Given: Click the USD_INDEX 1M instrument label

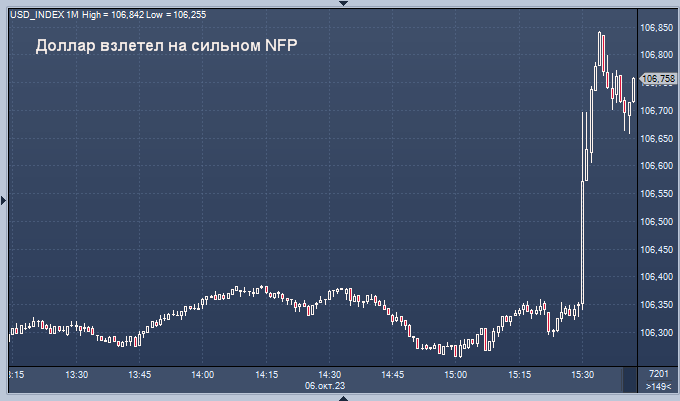Looking at the screenshot, I should tap(42, 8).
